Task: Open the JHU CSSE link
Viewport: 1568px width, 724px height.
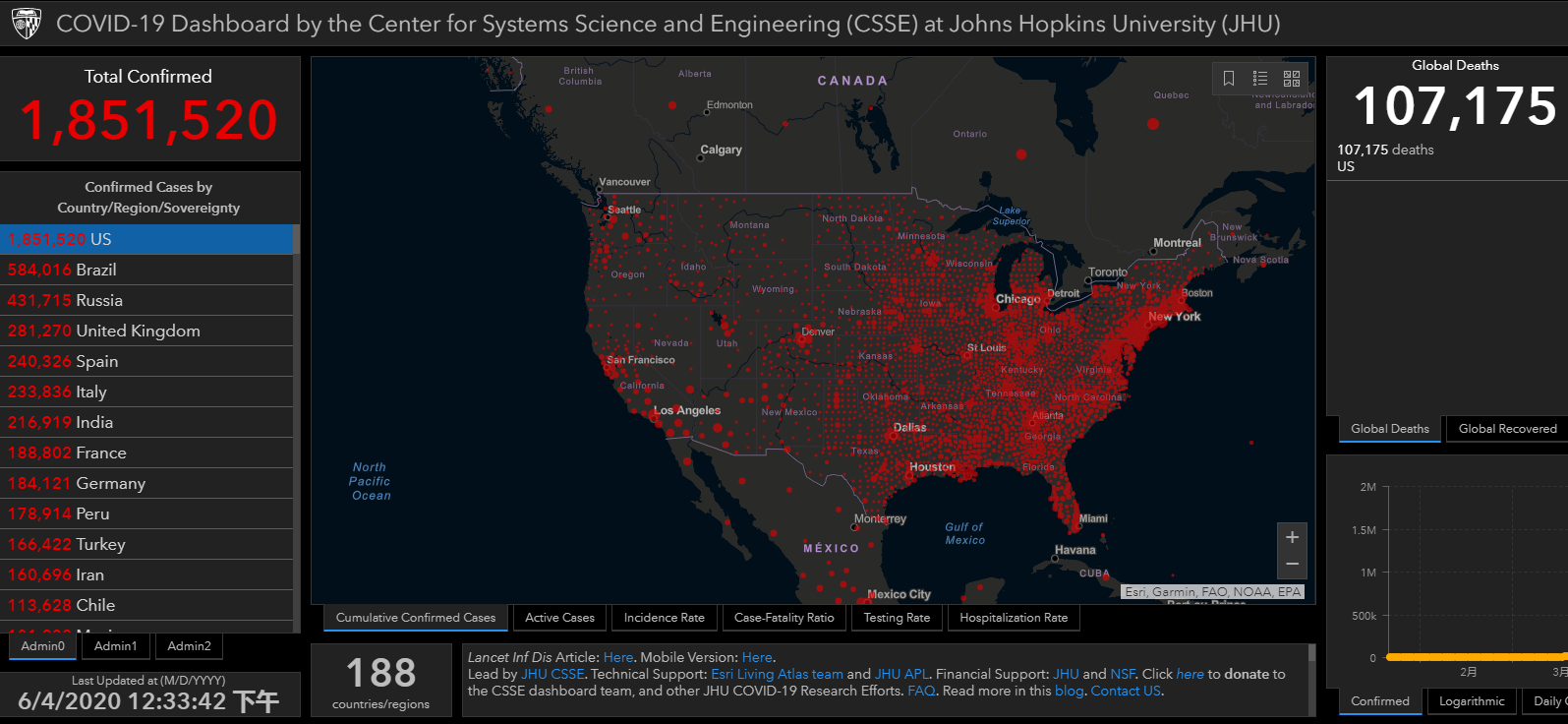Action: coord(552,674)
